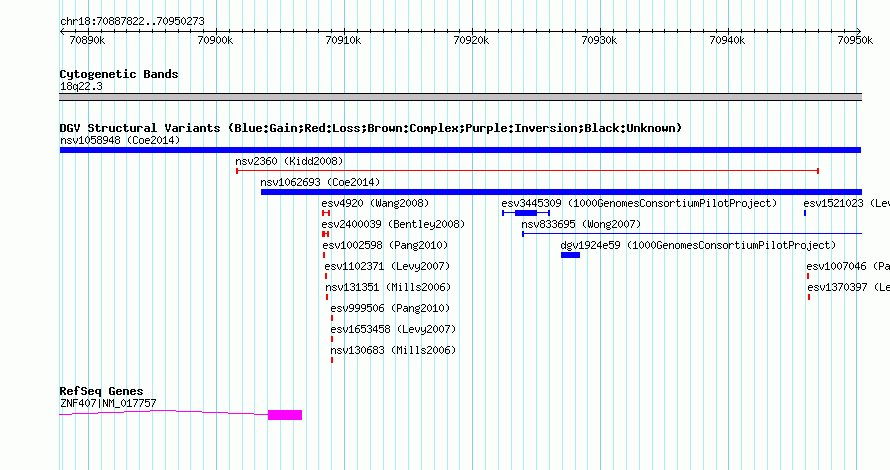Click the 70930k ruler tick label
890x470 pixels.
pos(599,40)
